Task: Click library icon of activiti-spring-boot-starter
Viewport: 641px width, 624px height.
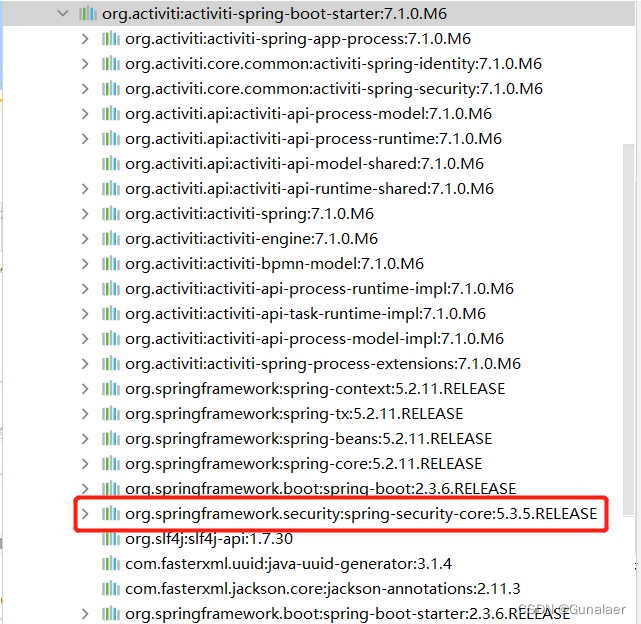Action: (x=87, y=13)
